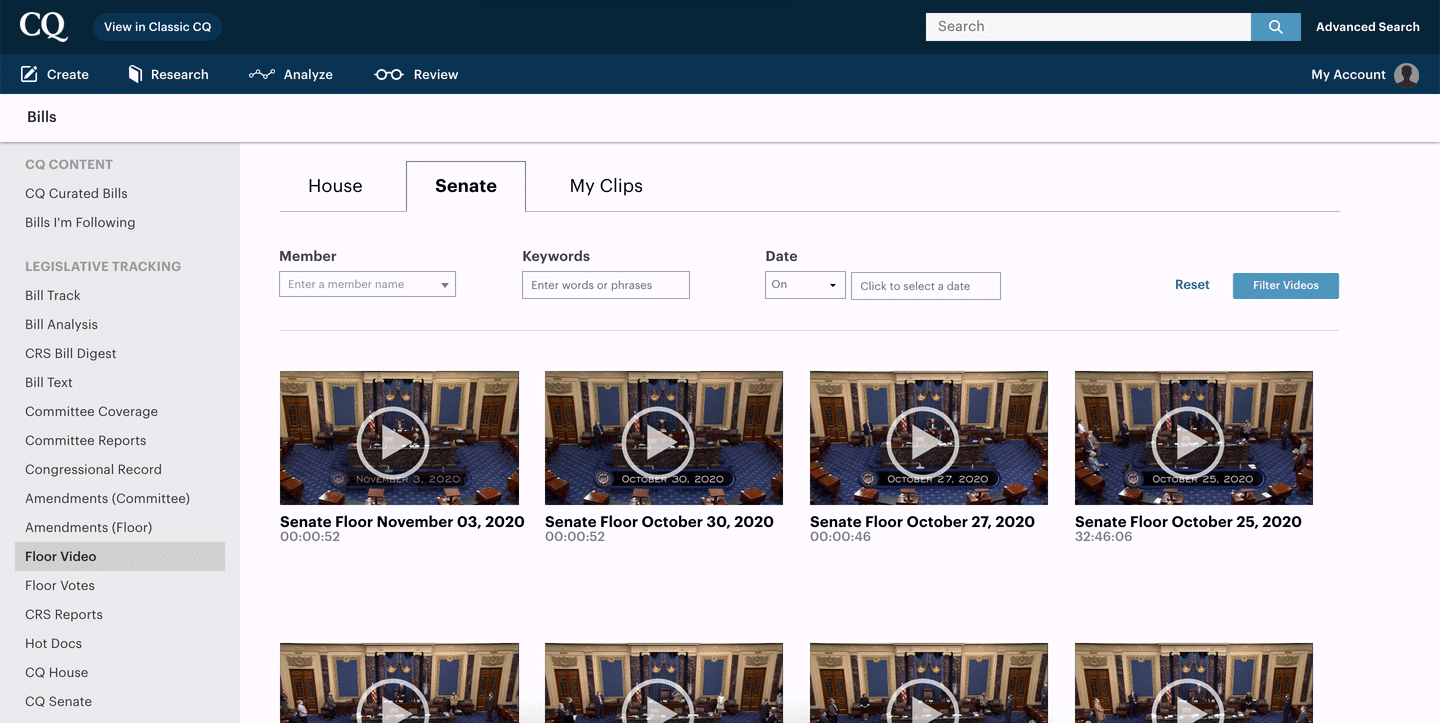Open the My Clips tab
This screenshot has width=1440, height=723.
[606, 186]
